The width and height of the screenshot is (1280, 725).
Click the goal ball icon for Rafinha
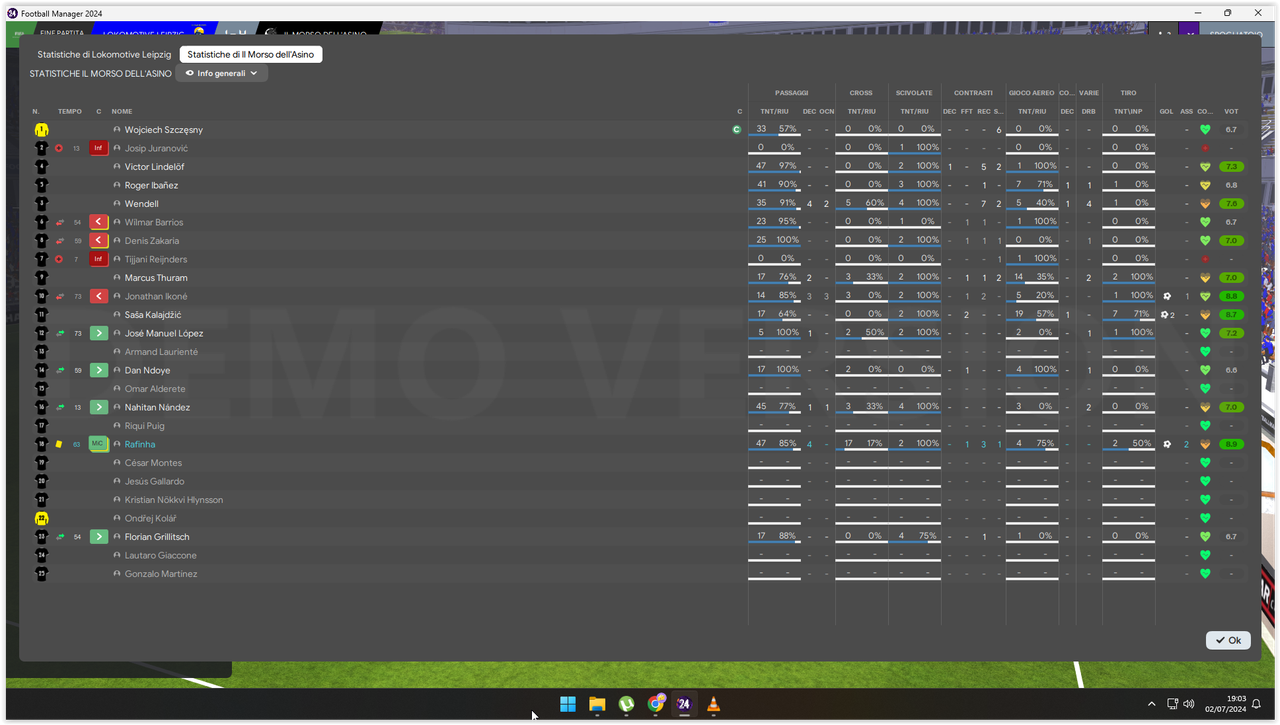1167,444
